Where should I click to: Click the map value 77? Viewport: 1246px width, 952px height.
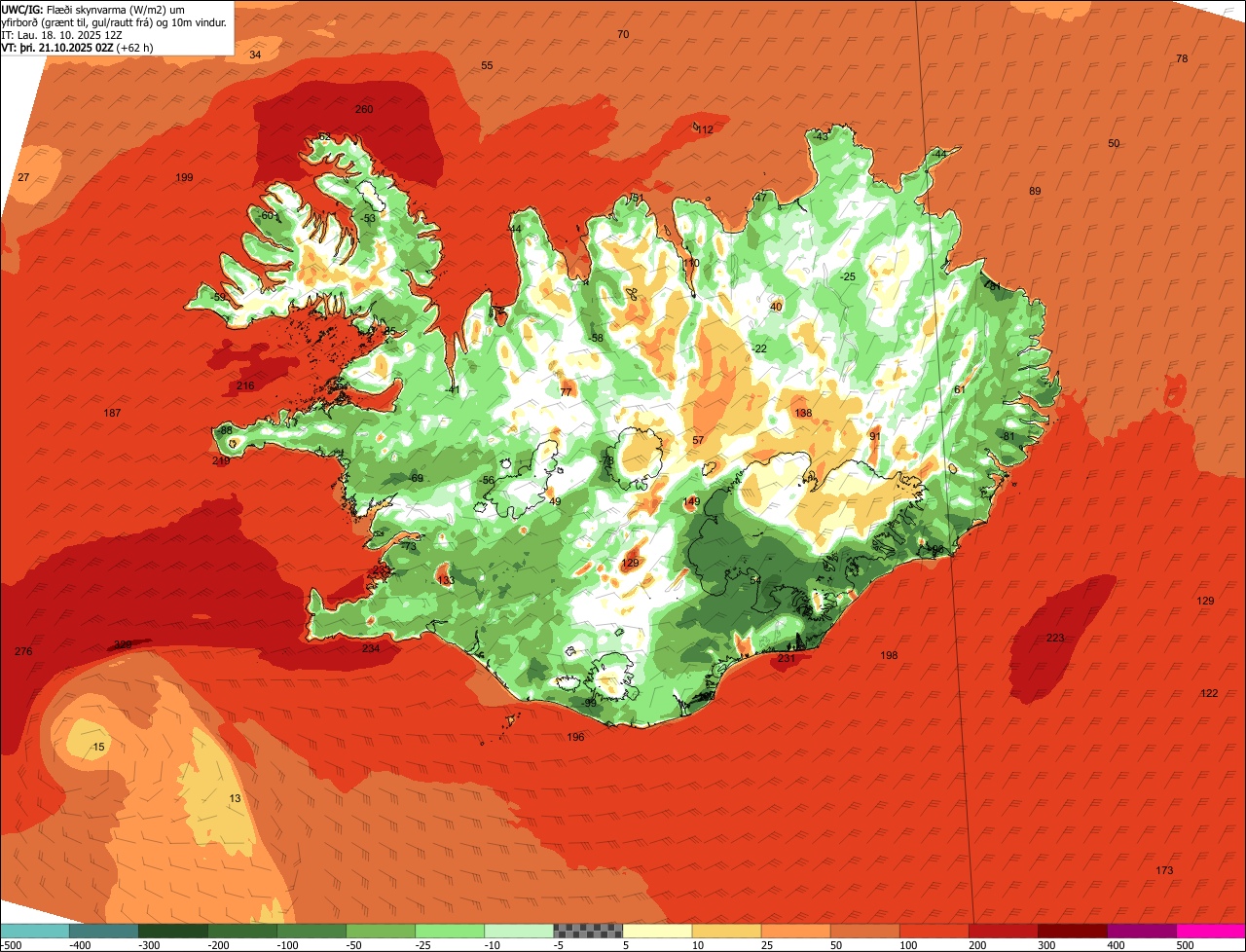click(566, 392)
